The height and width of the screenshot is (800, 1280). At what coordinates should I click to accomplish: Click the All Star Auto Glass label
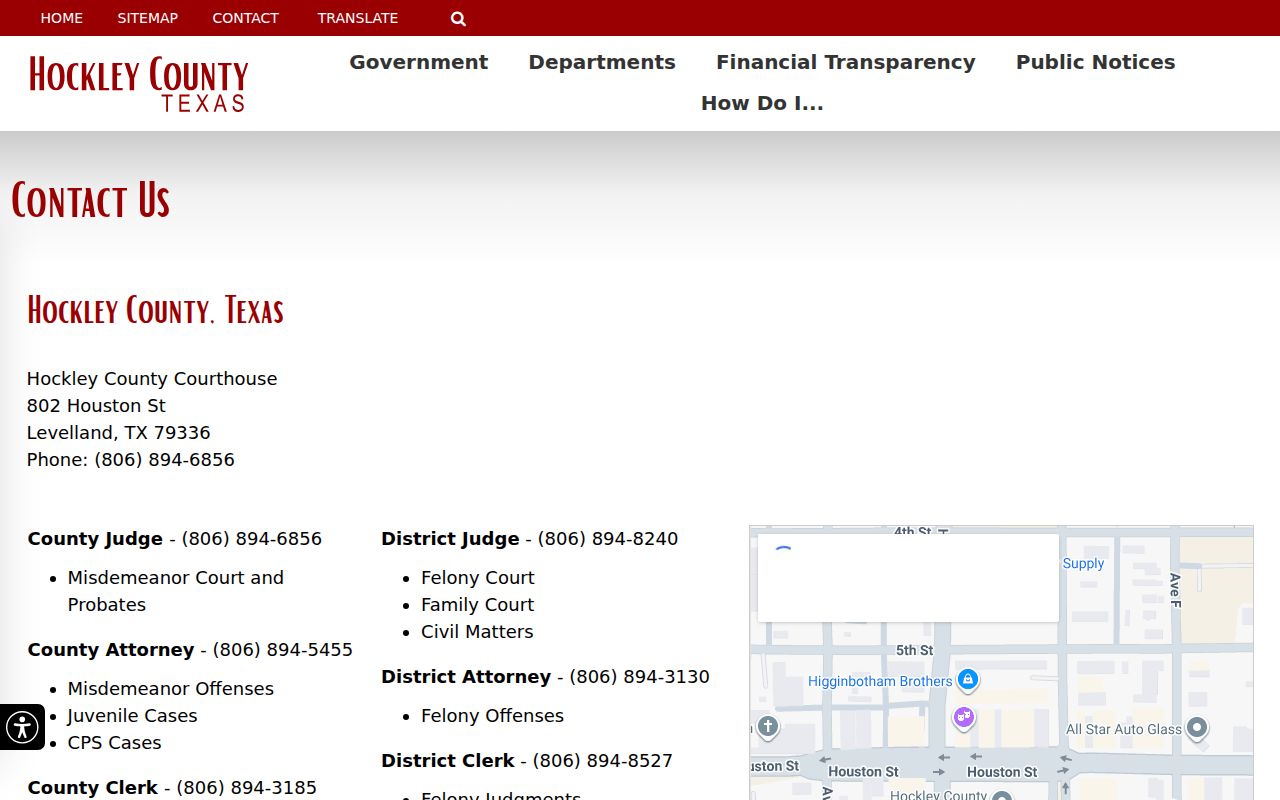pyautogui.click(x=1124, y=729)
